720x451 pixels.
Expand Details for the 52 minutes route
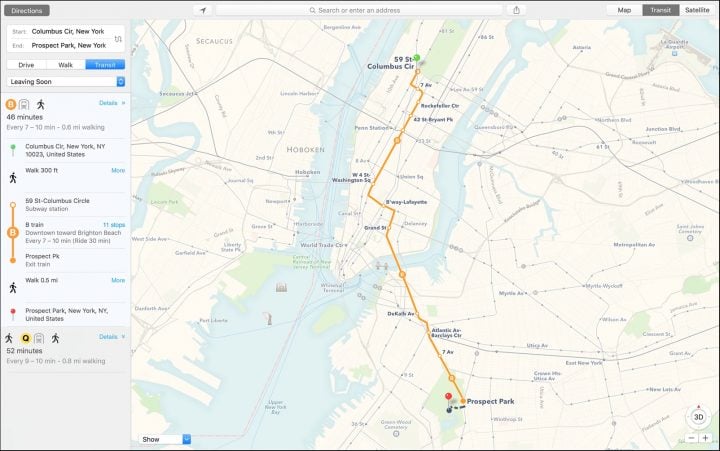112,337
